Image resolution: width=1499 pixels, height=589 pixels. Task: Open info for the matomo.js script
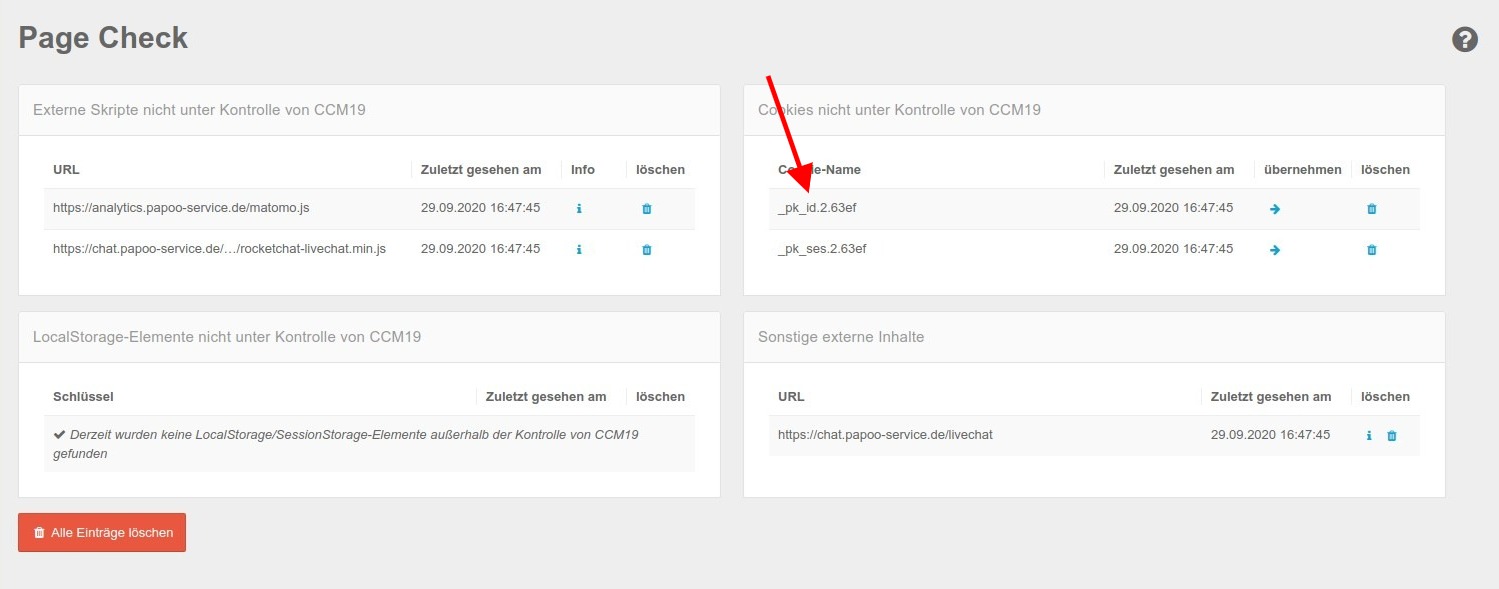[x=579, y=208]
